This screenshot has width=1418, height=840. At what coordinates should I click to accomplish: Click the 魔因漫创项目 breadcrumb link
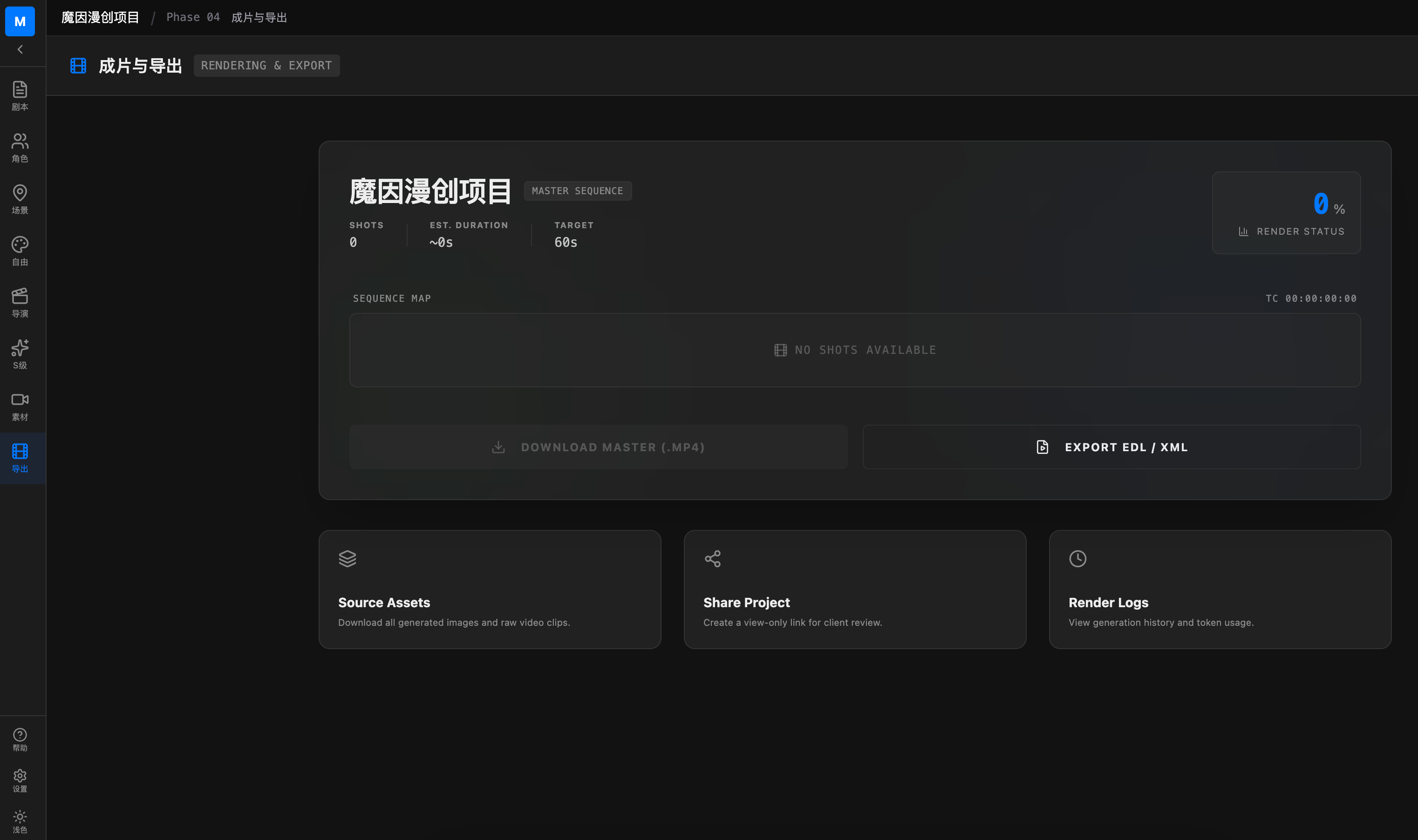[100, 18]
